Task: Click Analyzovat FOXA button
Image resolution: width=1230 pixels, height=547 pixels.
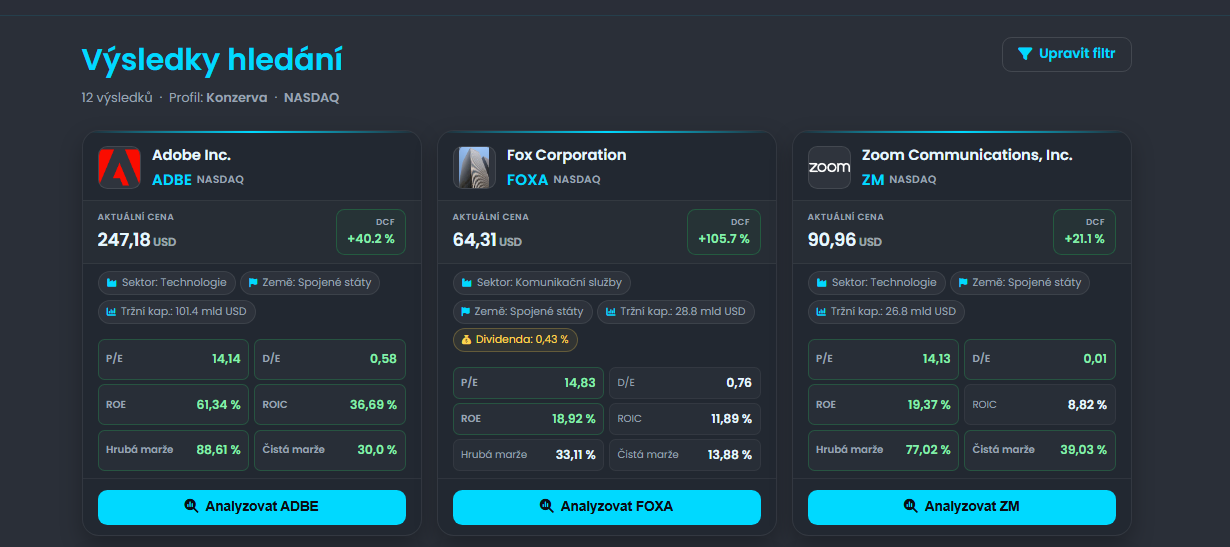Action: pyautogui.click(x=607, y=507)
